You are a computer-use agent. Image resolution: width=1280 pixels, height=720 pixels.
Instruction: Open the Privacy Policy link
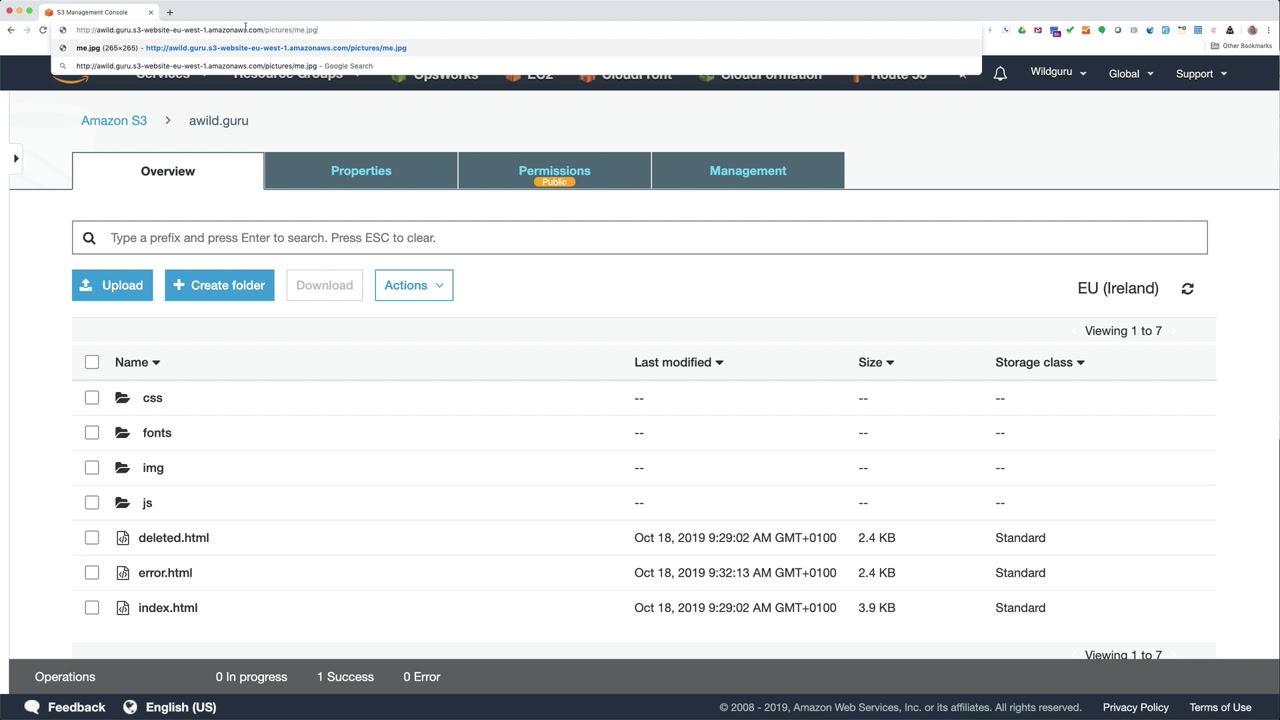click(x=1136, y=707)
